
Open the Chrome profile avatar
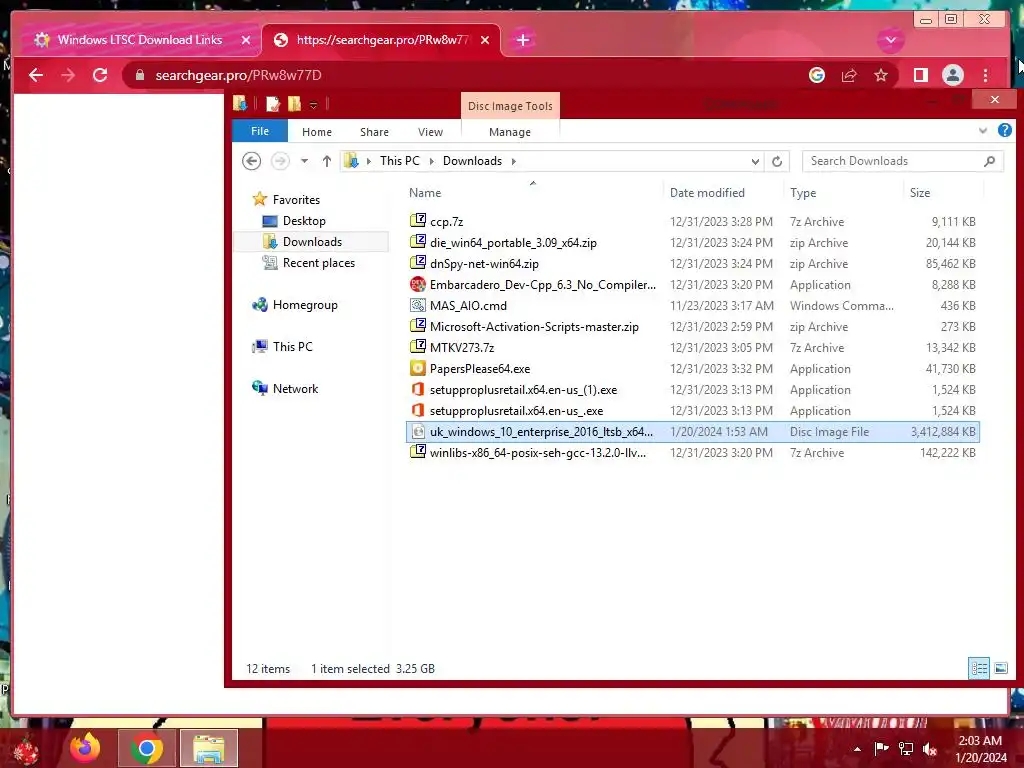(x=953, y=75)
